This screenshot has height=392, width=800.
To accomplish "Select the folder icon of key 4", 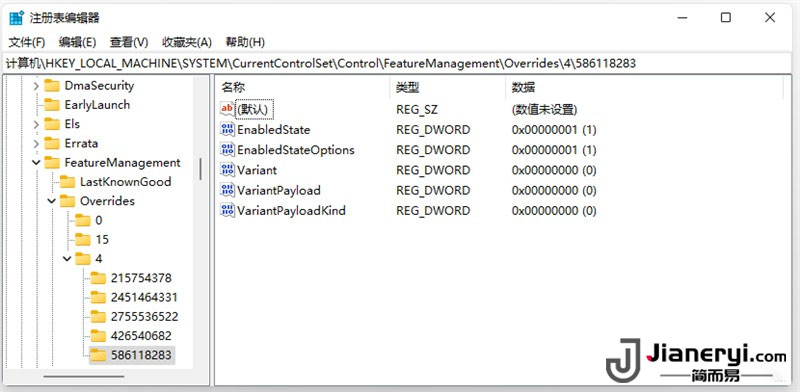I will pyautogui.click(x=83, y=259).
